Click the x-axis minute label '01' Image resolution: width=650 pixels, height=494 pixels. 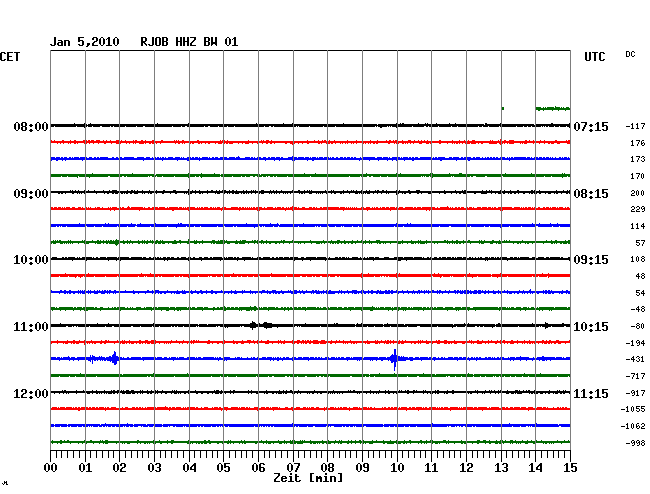85,468
